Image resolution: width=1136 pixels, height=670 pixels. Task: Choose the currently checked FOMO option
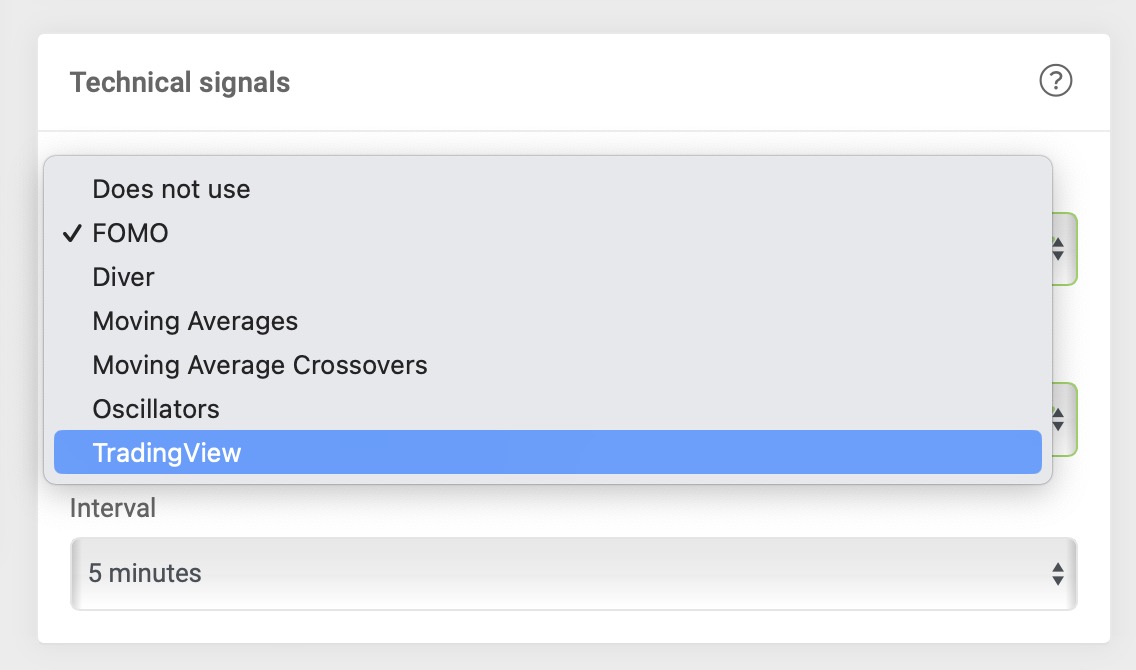click(548, 233)
